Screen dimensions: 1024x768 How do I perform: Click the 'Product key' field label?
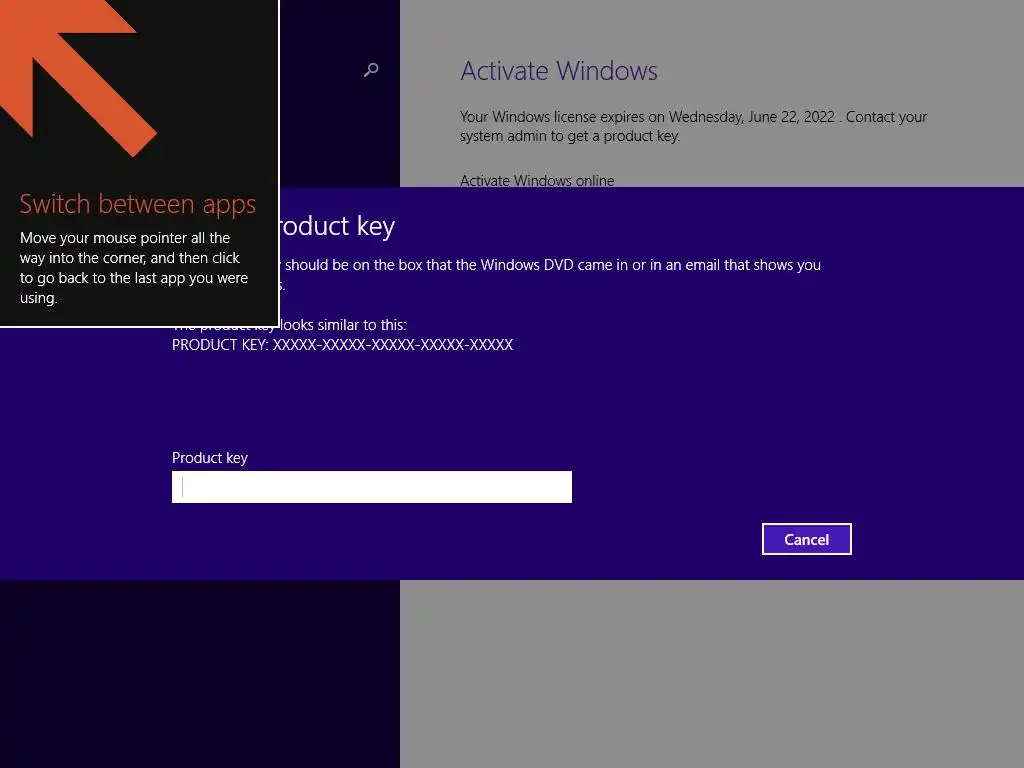[x=210, y=458]
